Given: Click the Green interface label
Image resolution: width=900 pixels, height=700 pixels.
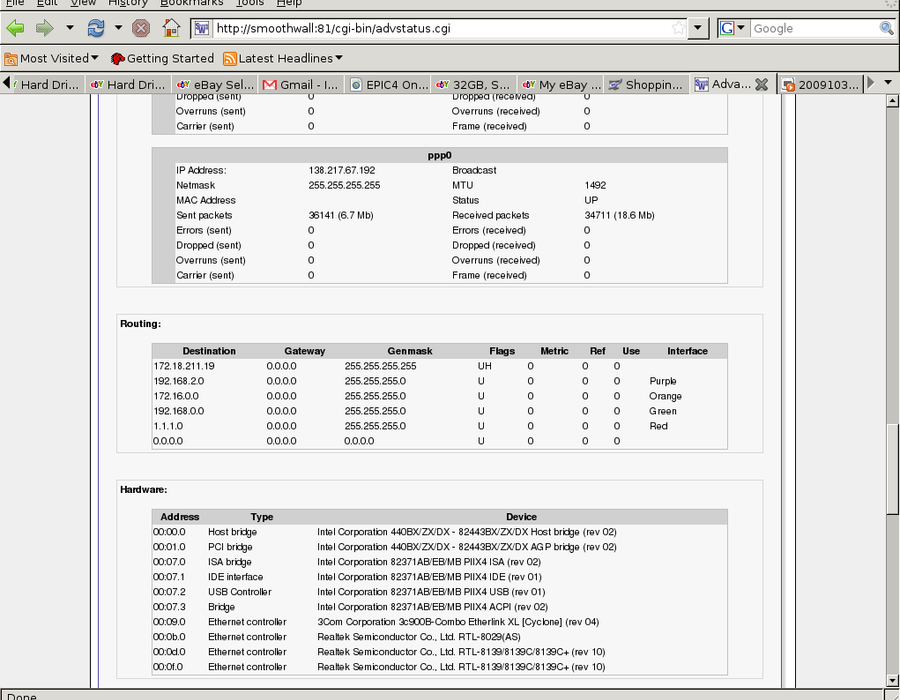Looking at the screenshot, I should point(663,411).
